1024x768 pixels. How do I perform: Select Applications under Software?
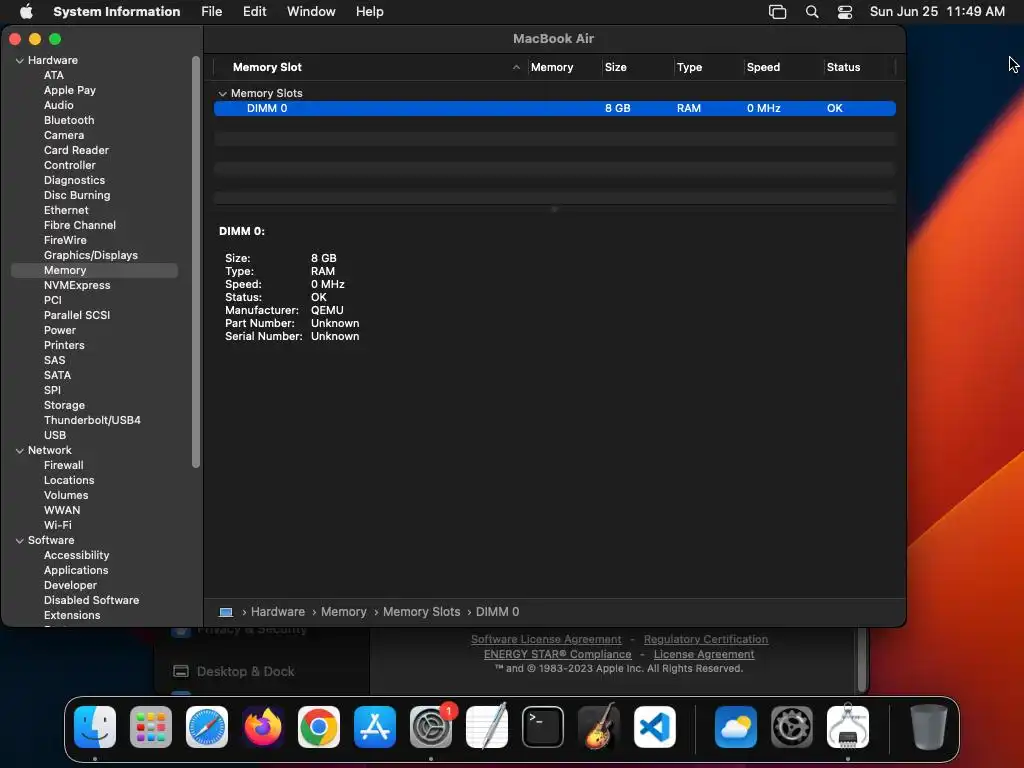[76, 571]
